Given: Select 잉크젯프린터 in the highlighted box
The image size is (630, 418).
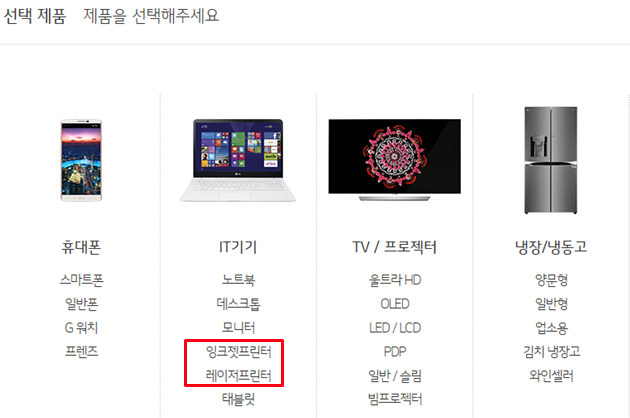Looking at the screenshot, I should point(239,352).
